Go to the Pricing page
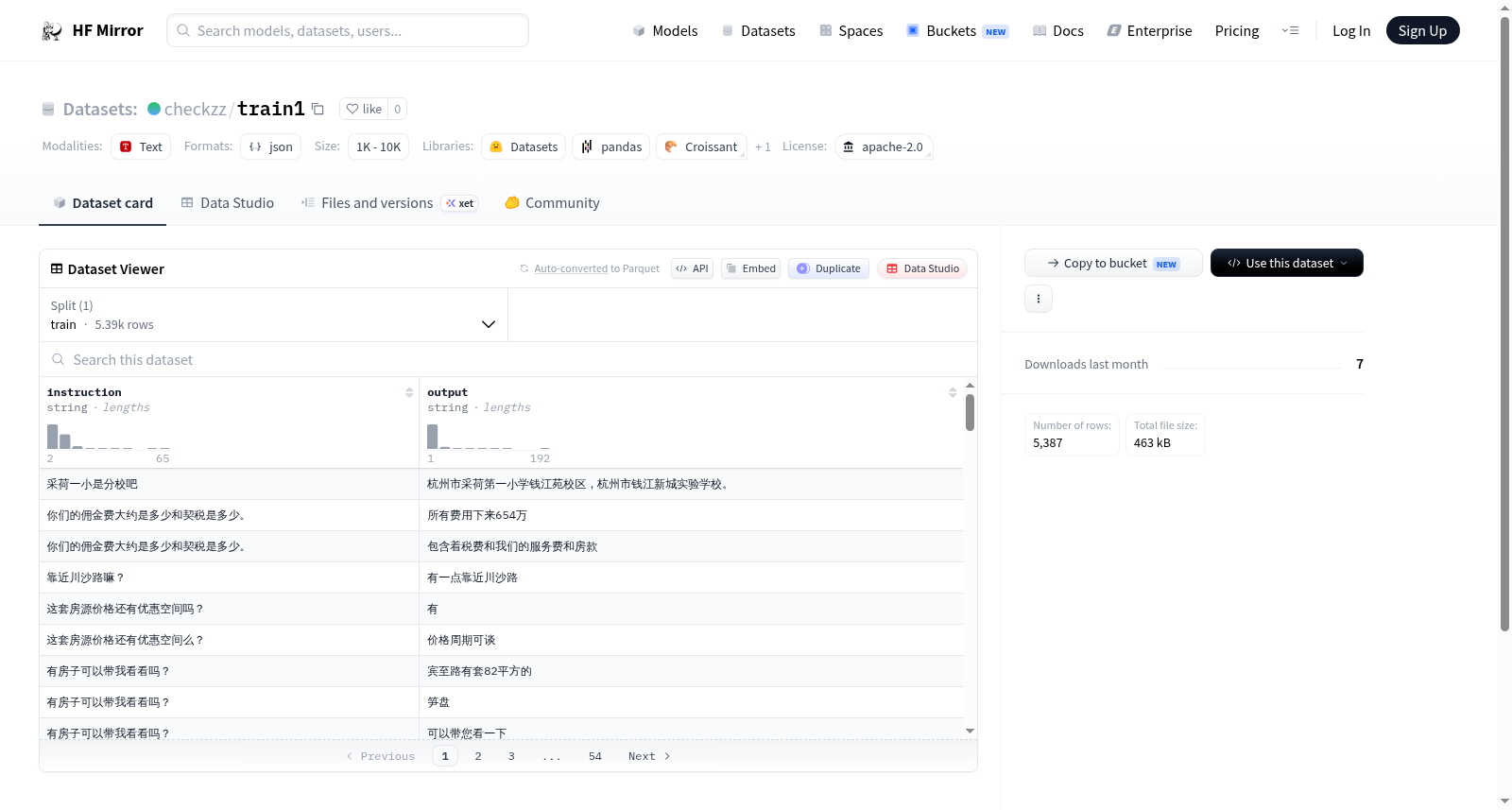Screen dimensions: 1512x810 click(1237, 31)
